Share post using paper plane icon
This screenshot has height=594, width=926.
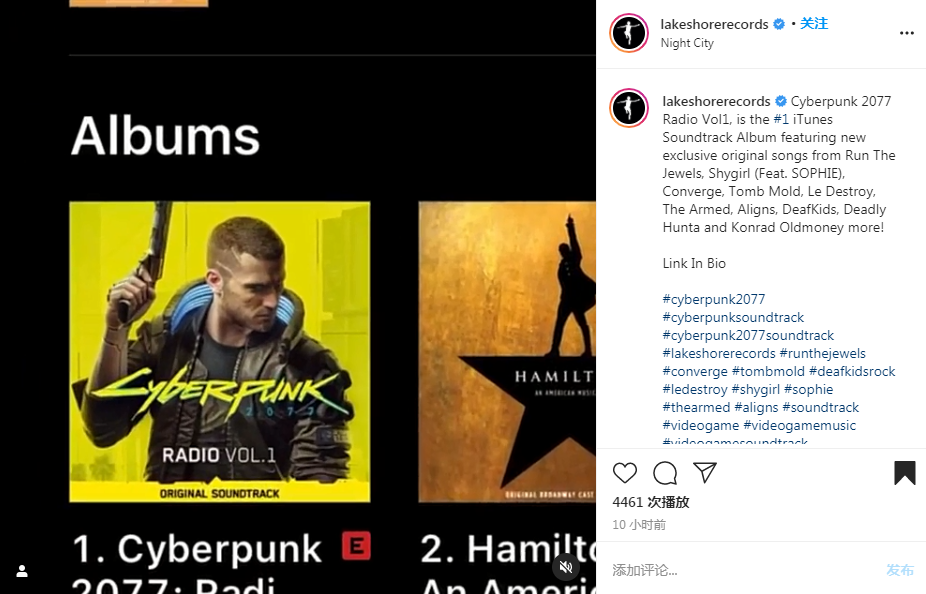705,472
